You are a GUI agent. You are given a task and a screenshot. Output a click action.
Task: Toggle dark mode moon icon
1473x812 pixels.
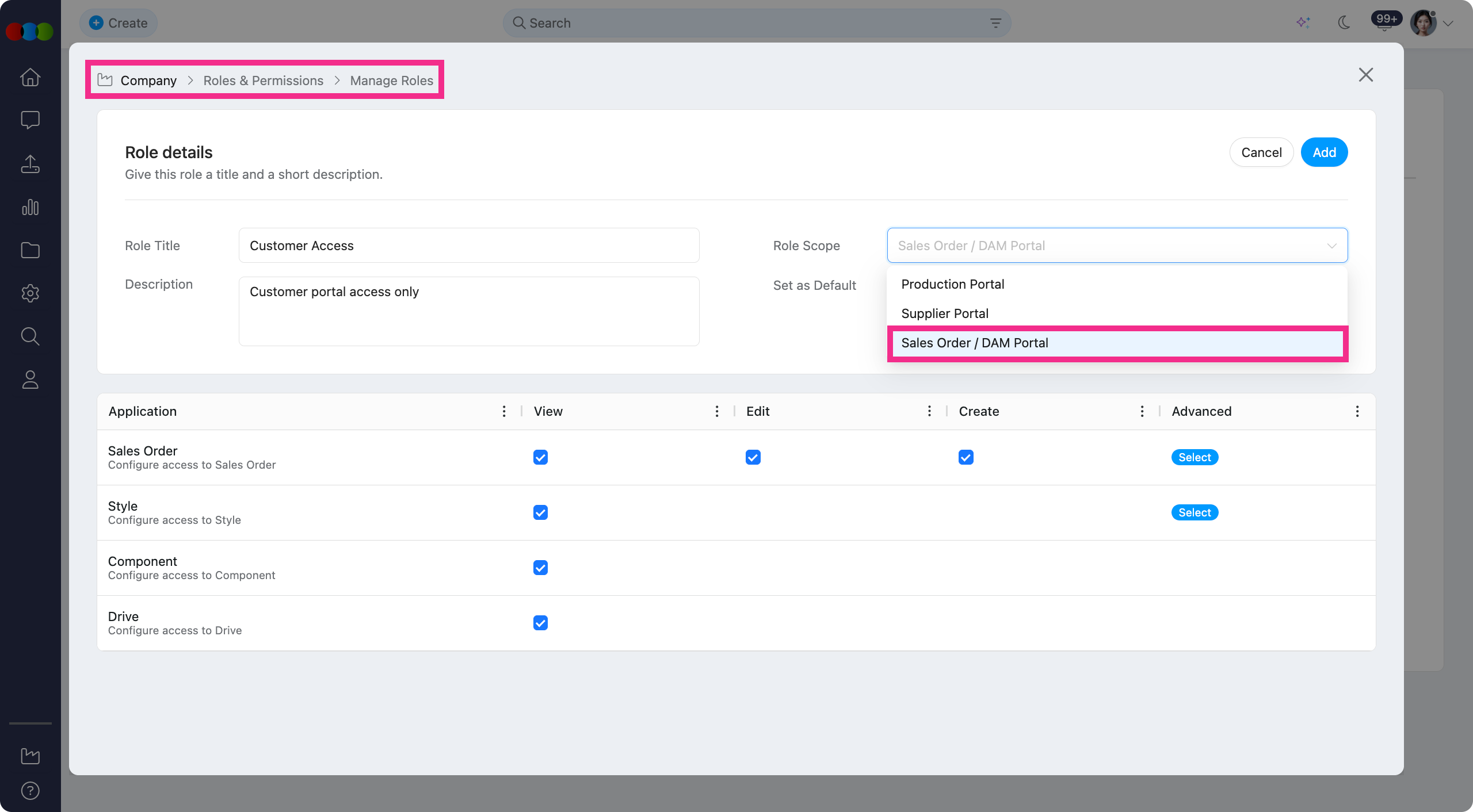tap(1344, 23)
